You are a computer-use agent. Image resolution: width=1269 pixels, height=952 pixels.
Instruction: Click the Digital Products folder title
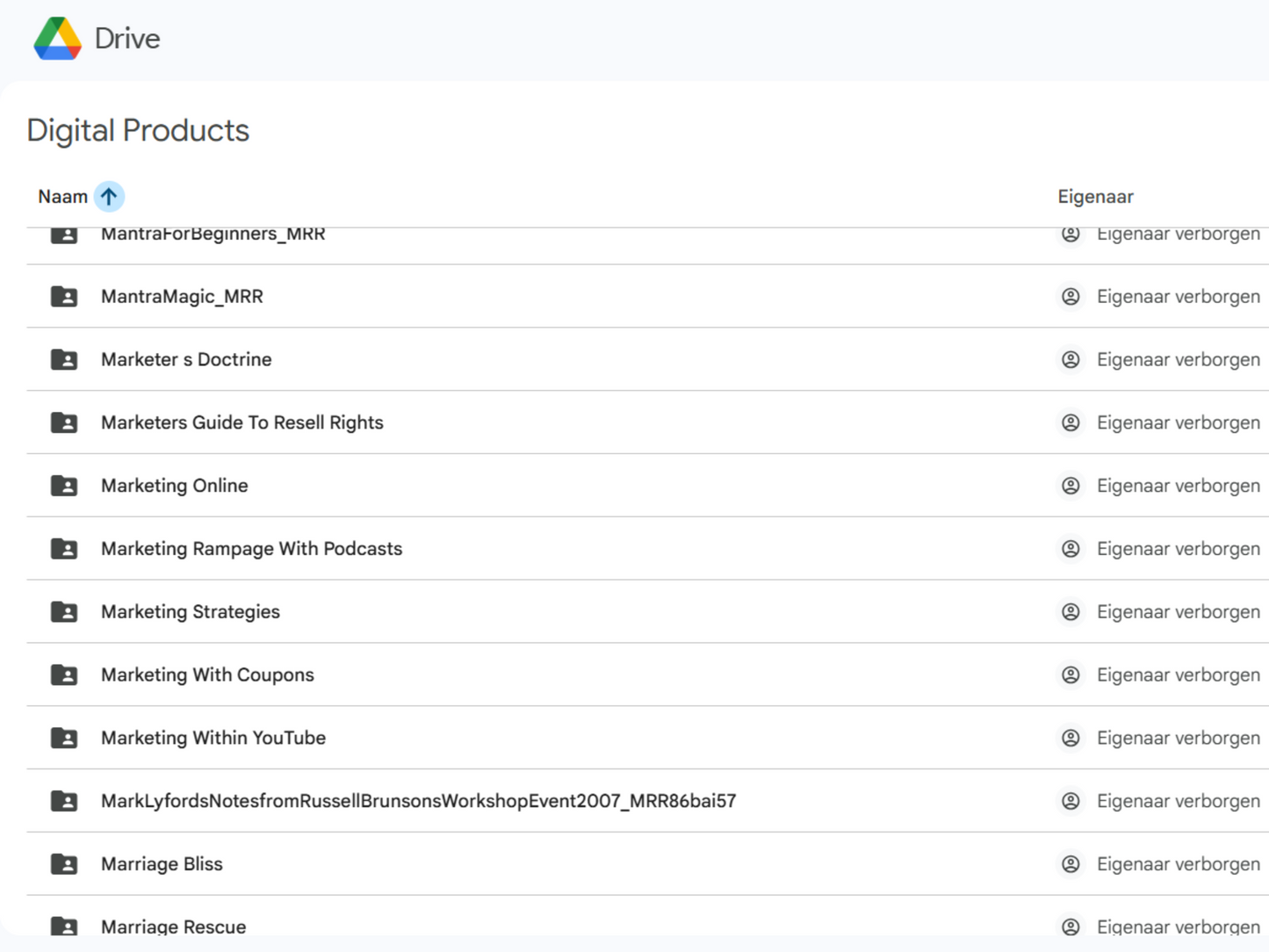click(138, 131)
